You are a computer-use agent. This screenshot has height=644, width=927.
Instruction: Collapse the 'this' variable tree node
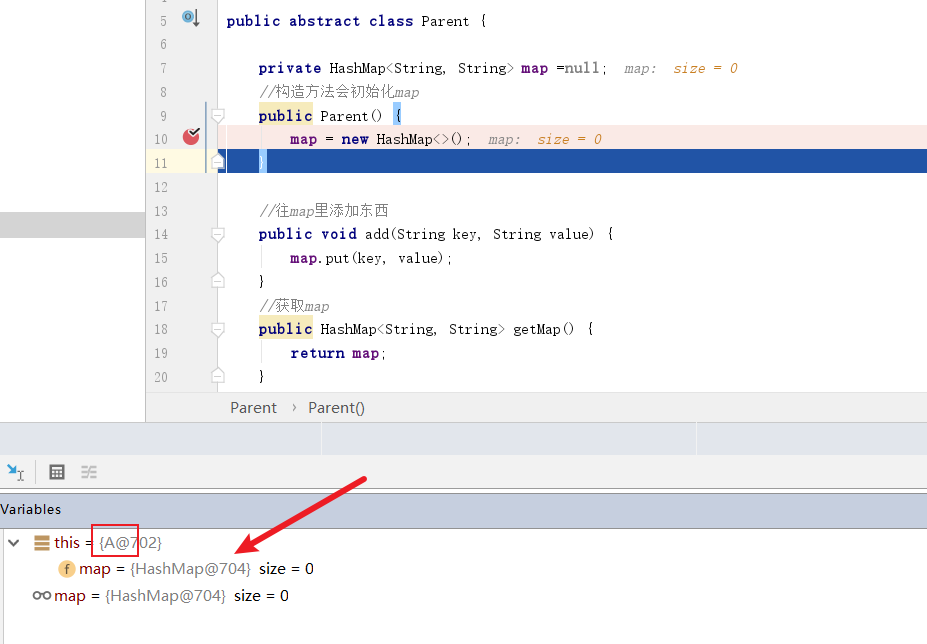tap(13, 543)
